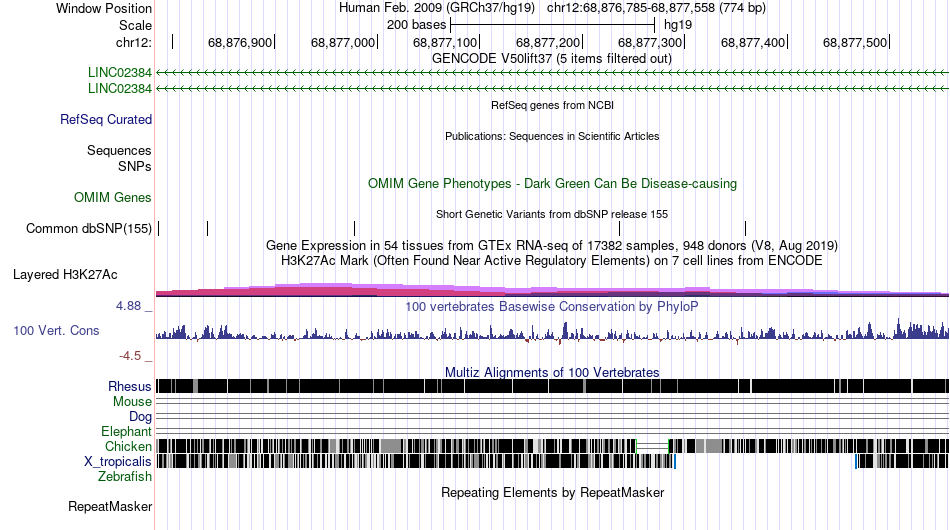Image resolution: width=950 pixels, height=530 pixels.
Task: Click the RepeatMasker track label
Action: 110,506
